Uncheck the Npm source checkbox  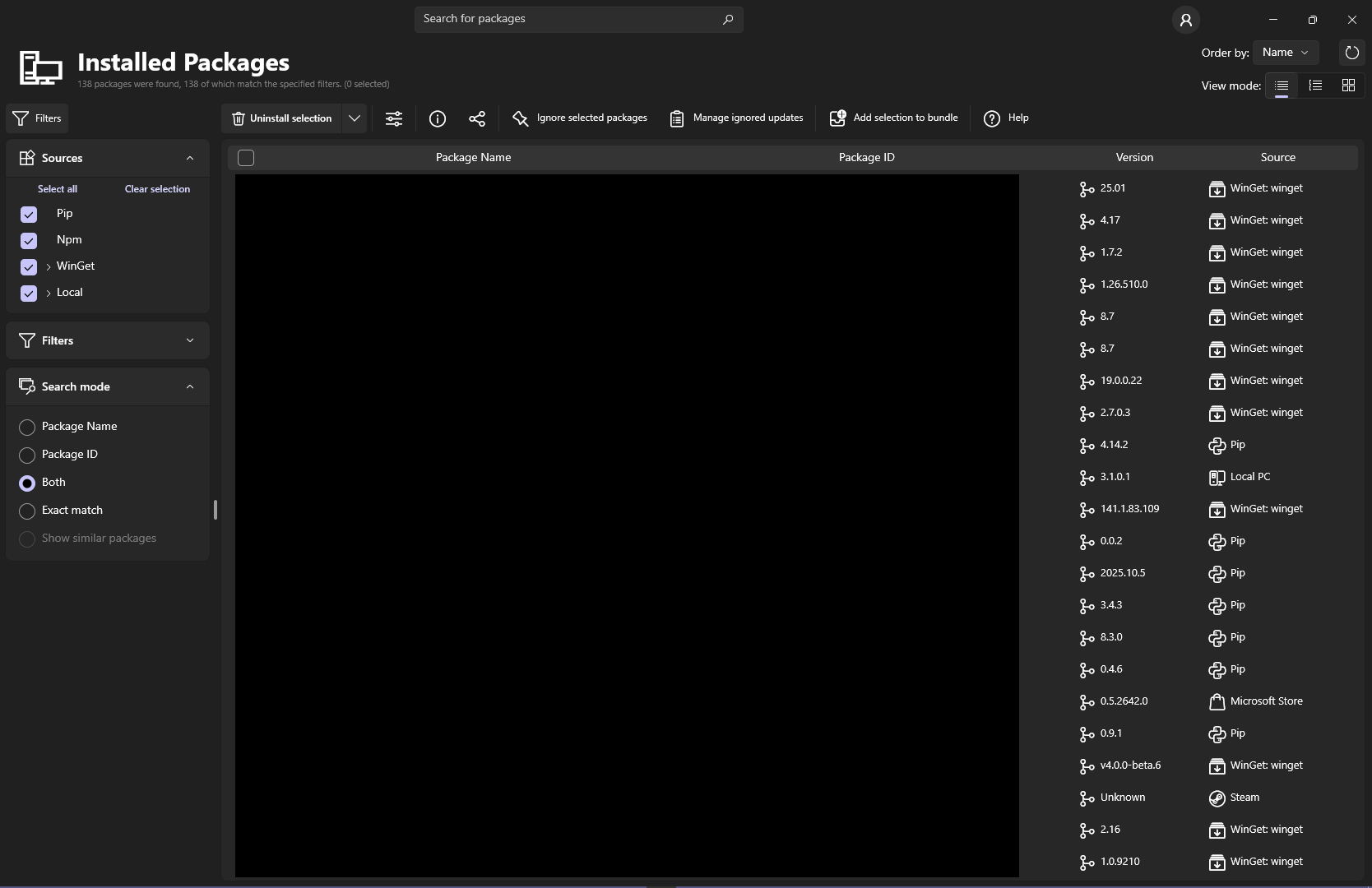pyautogui.click(x=29, y=241)
